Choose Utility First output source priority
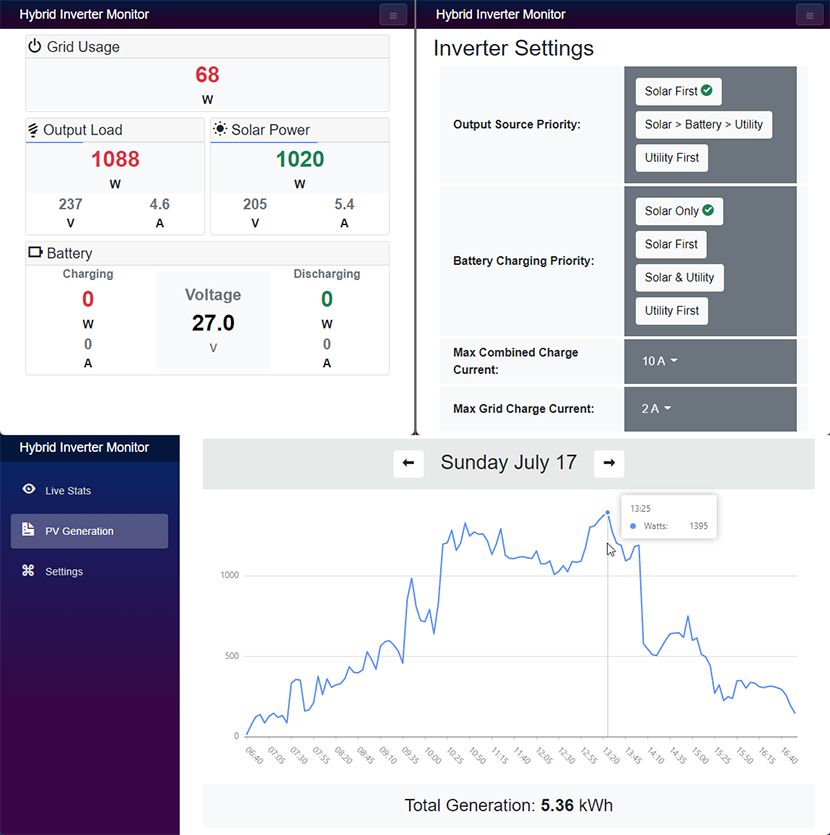The image size is (830, 835). click(x=671, y=158)
